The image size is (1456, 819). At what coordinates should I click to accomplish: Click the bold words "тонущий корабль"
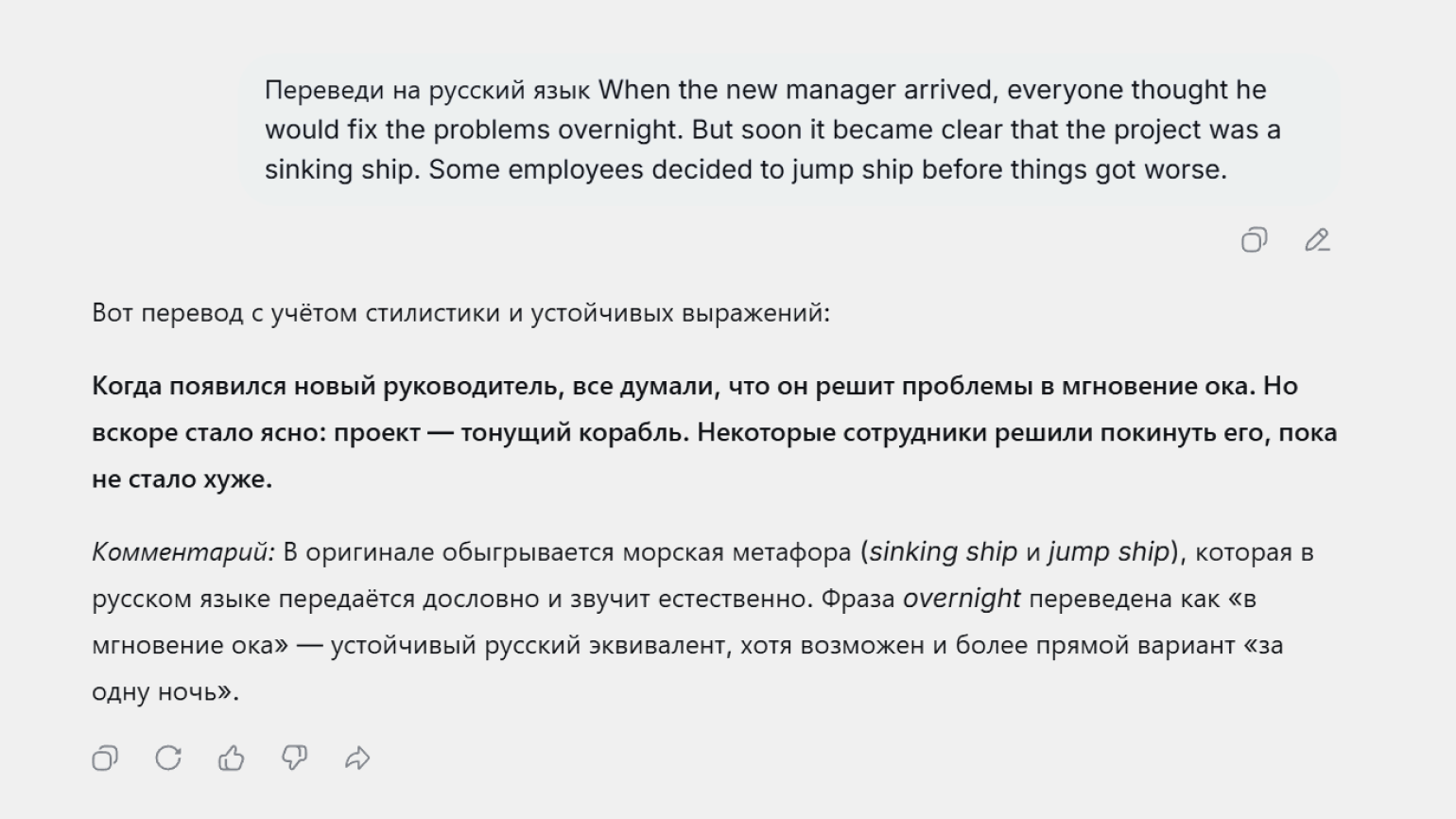pos(574,432)
